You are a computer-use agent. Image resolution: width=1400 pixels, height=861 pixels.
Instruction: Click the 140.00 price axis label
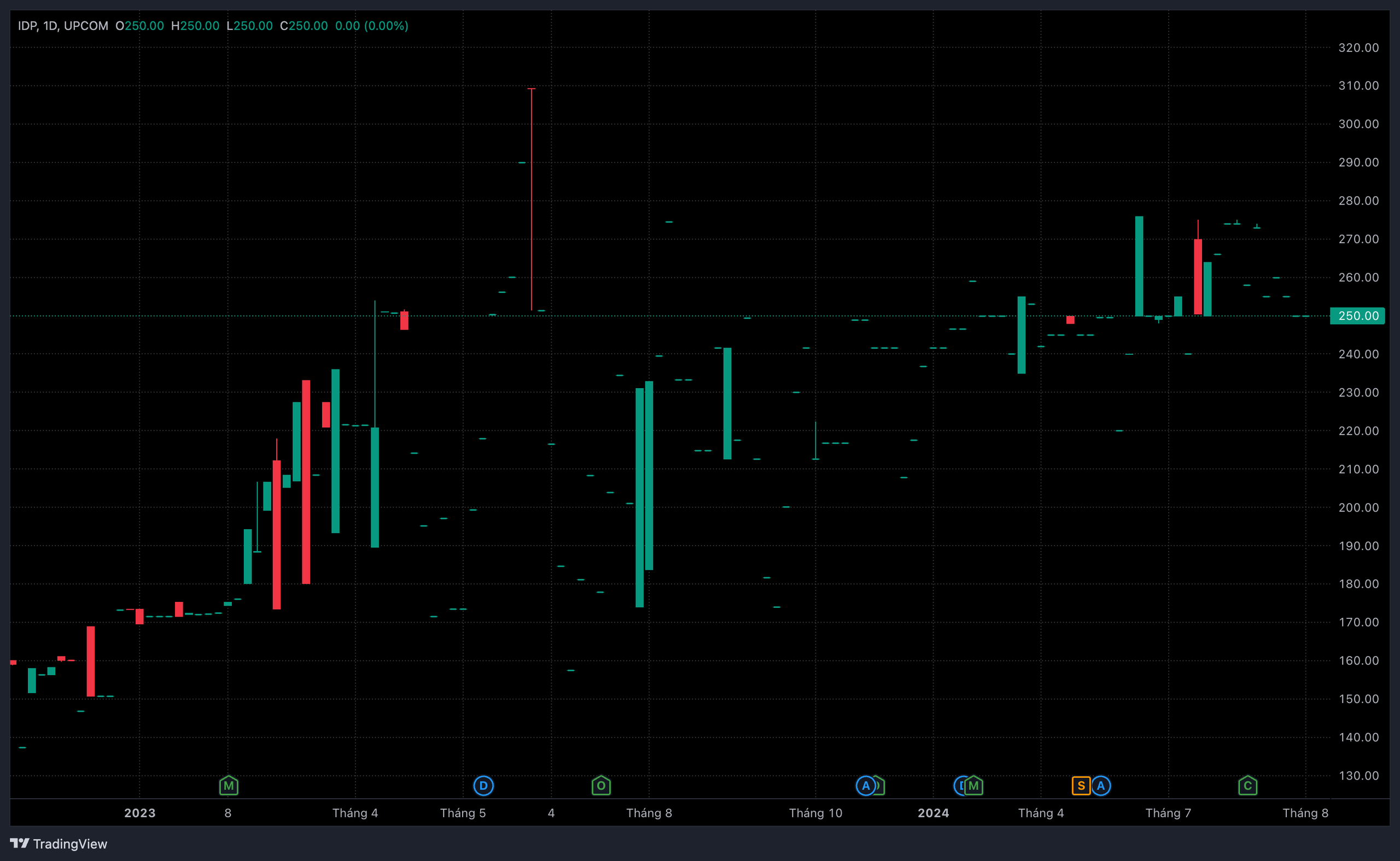point(1358,737)
